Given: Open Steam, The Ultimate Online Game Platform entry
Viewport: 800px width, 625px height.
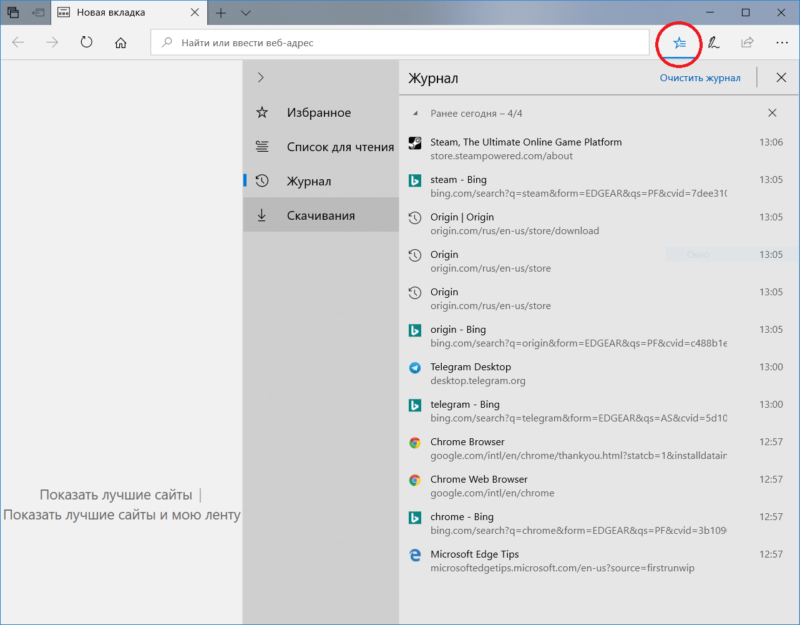Looking at the screenshot, I should pyautogui.click(x=598, y=148).
